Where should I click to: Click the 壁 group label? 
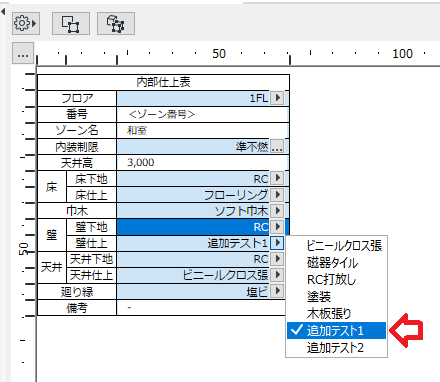click(52, 235)
